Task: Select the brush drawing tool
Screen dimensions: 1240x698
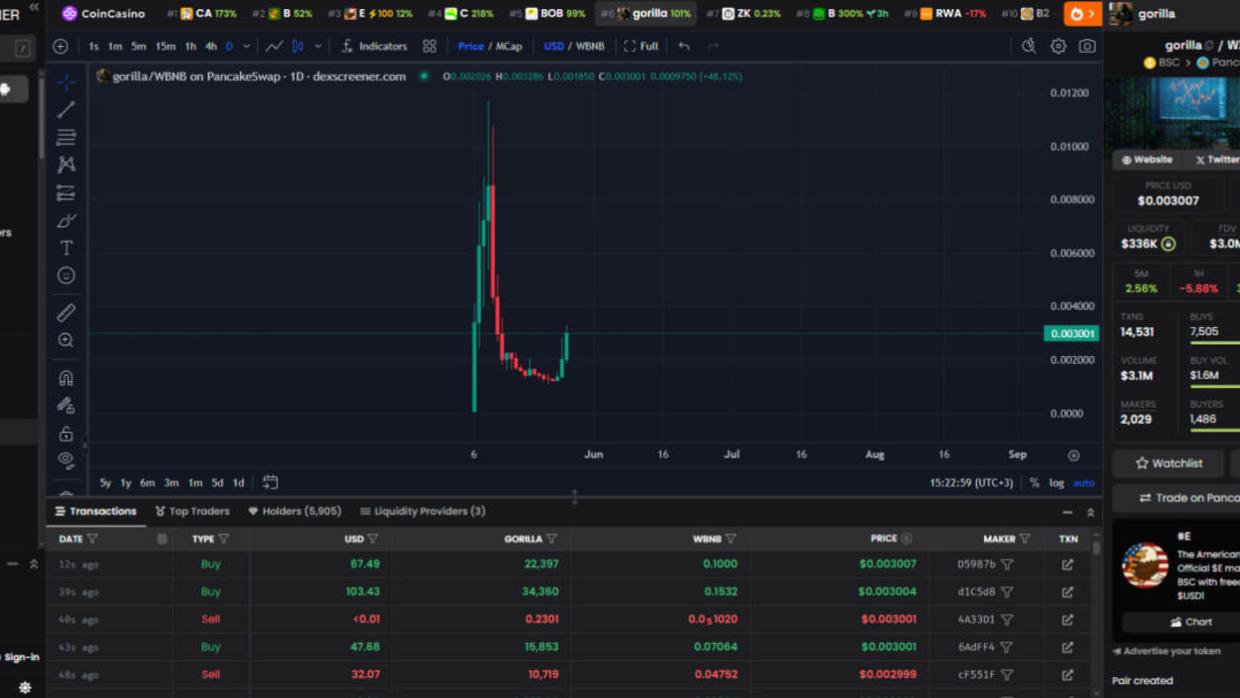Action: tap(66, 220)
